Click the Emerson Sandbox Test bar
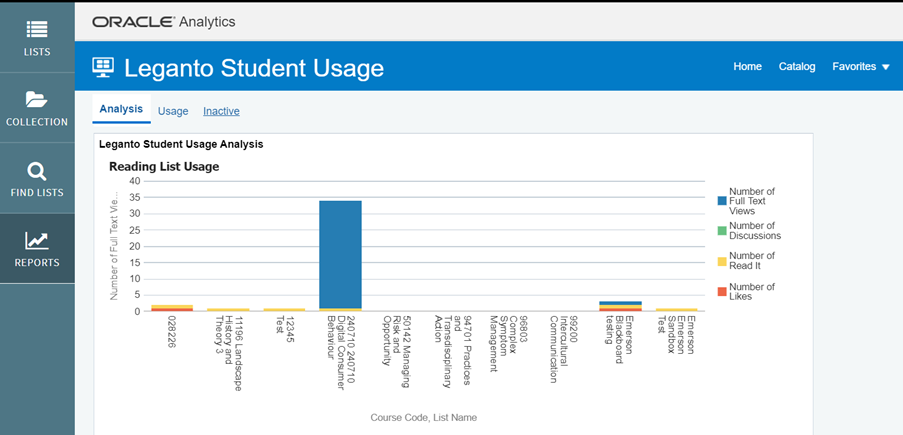The width and height of the screenshot is (903, 435). click(677, 309)
